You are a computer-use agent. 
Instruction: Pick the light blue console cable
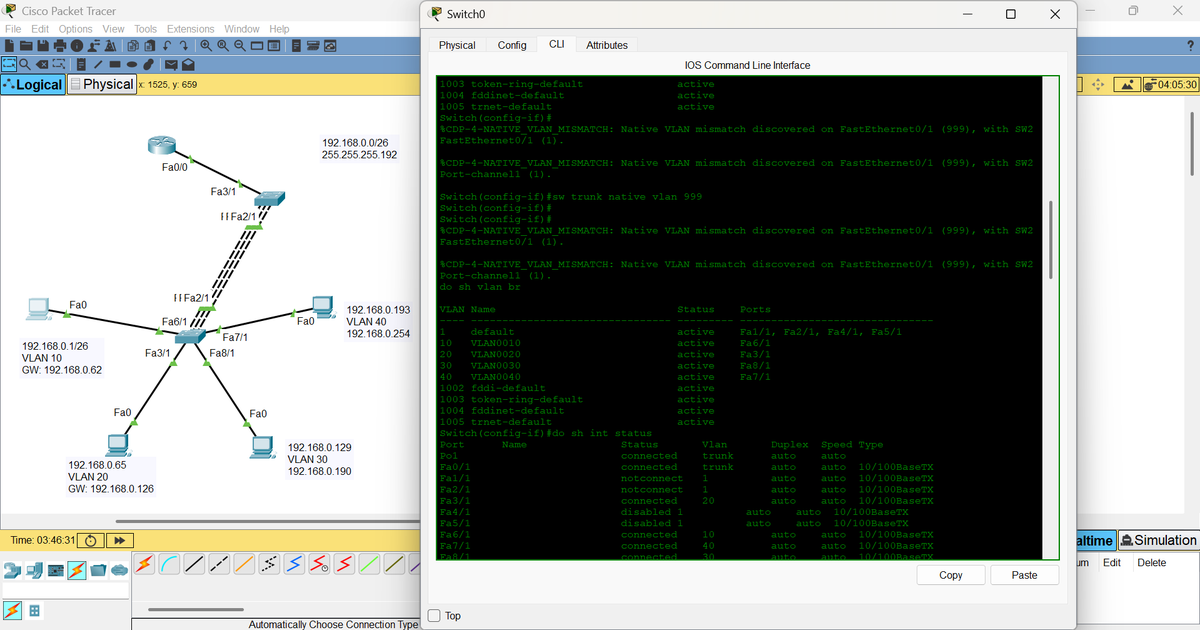coord(169,564)
